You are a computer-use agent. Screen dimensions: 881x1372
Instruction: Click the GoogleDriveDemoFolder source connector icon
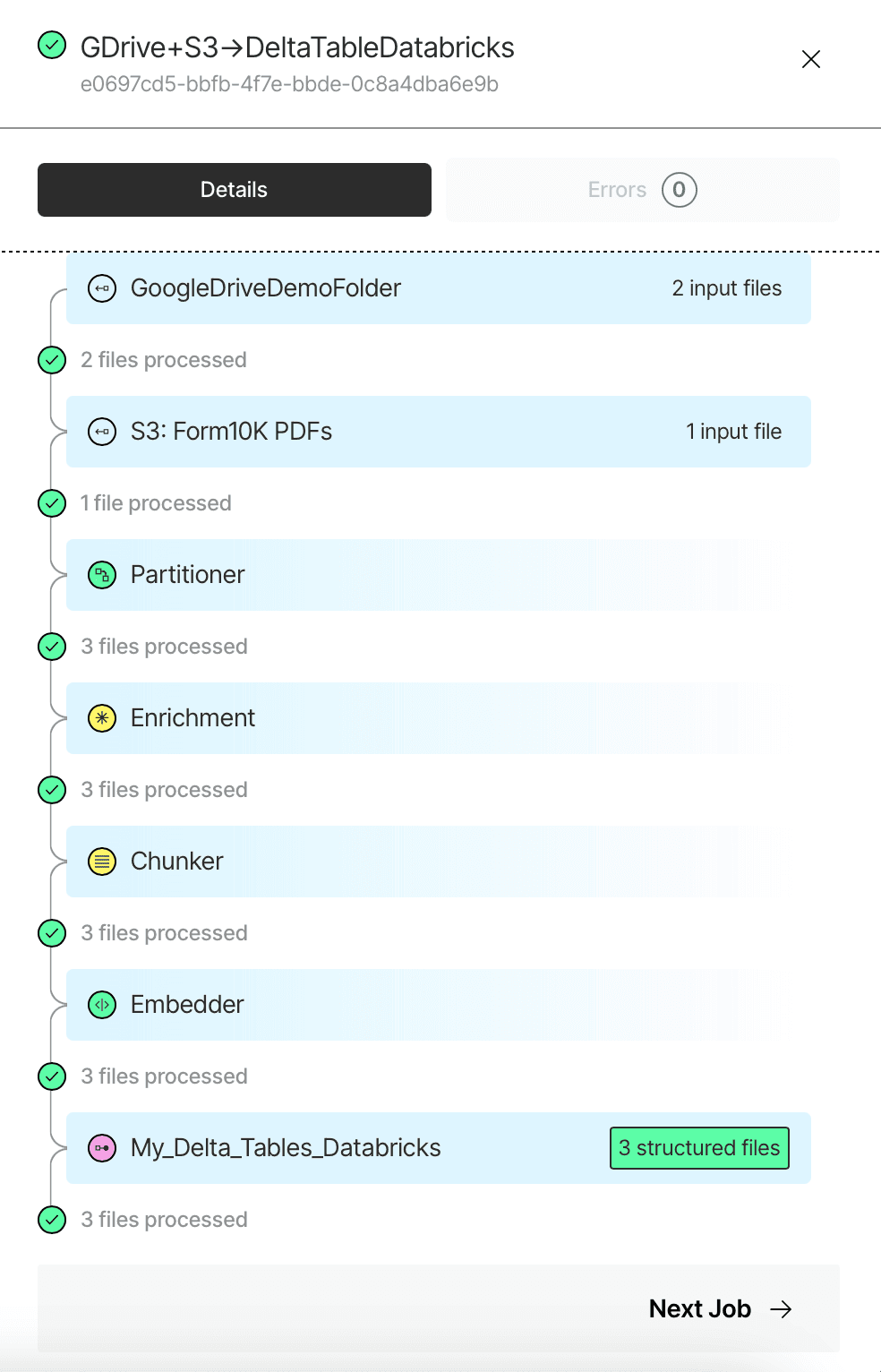(102, 288)
